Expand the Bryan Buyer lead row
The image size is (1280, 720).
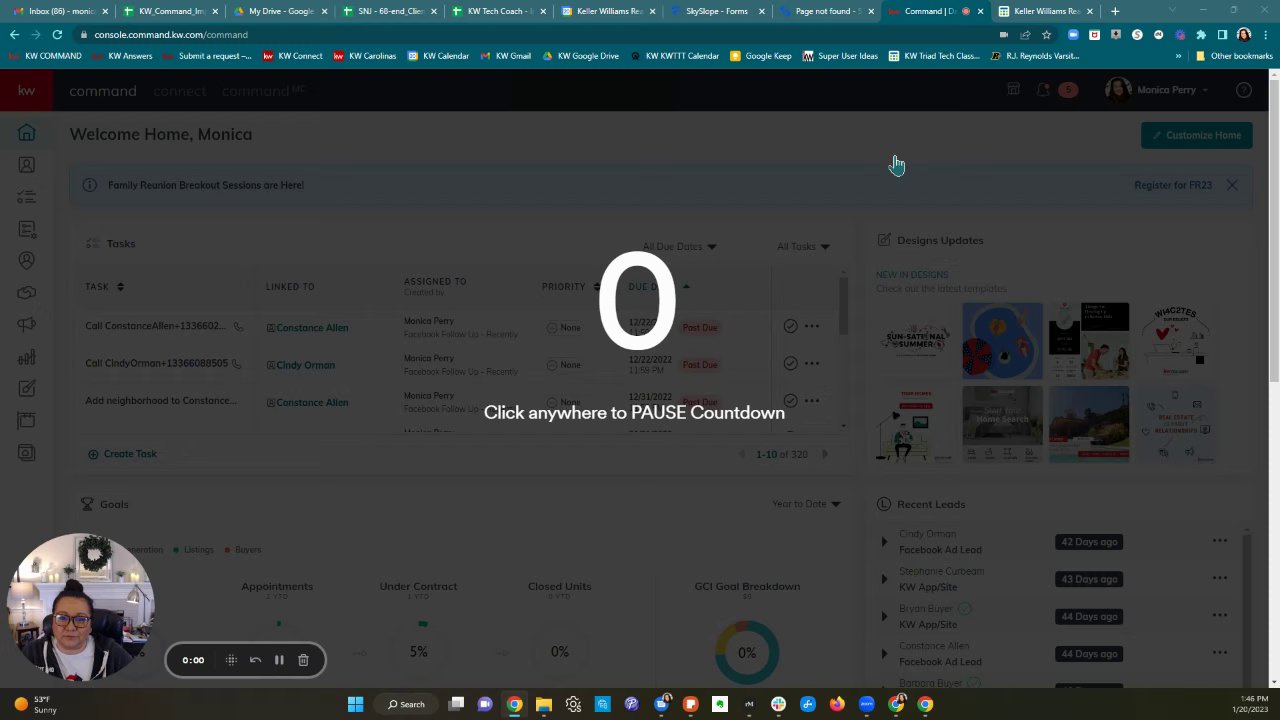point(884,616)
